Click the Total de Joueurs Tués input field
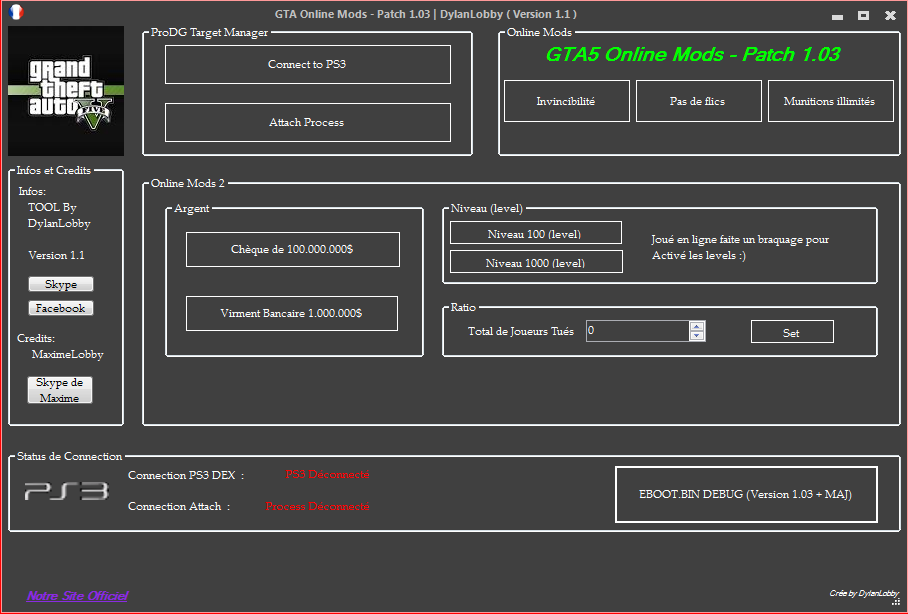Image resolution: width=908 pixels, height=614 pixels. 638,331
